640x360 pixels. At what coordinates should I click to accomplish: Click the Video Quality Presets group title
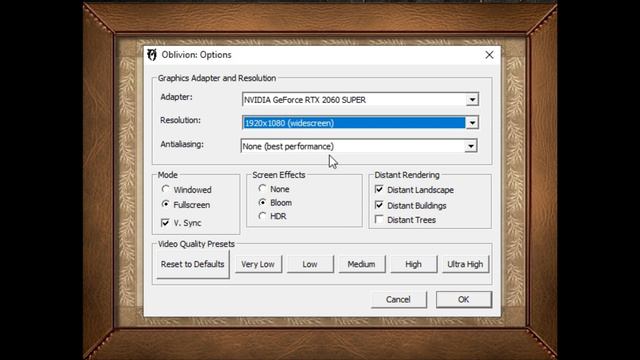tap(196, 244)
